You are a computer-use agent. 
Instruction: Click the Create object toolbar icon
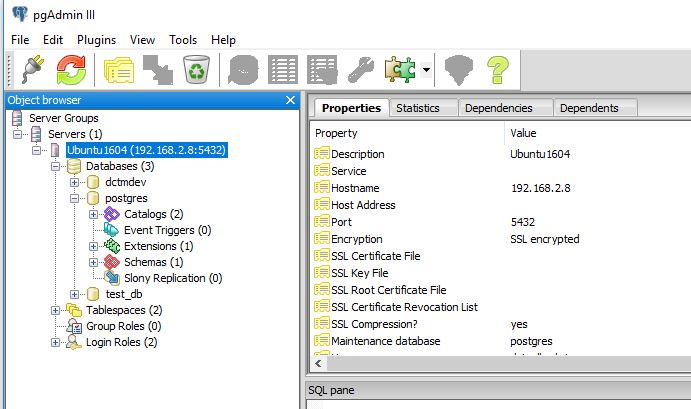pyautogui.click(x=158, y=70)
